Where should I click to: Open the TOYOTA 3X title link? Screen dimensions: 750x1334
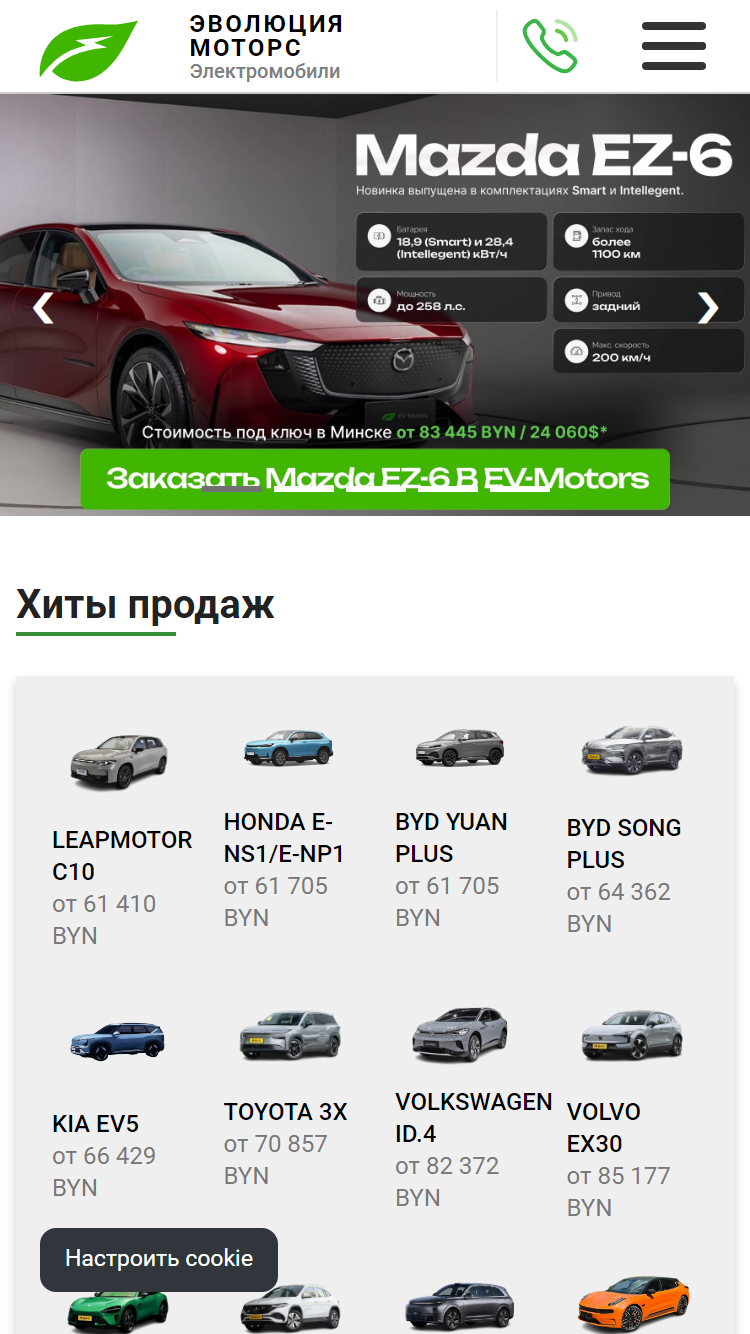pyautogui.click(x=286, y=1112)
